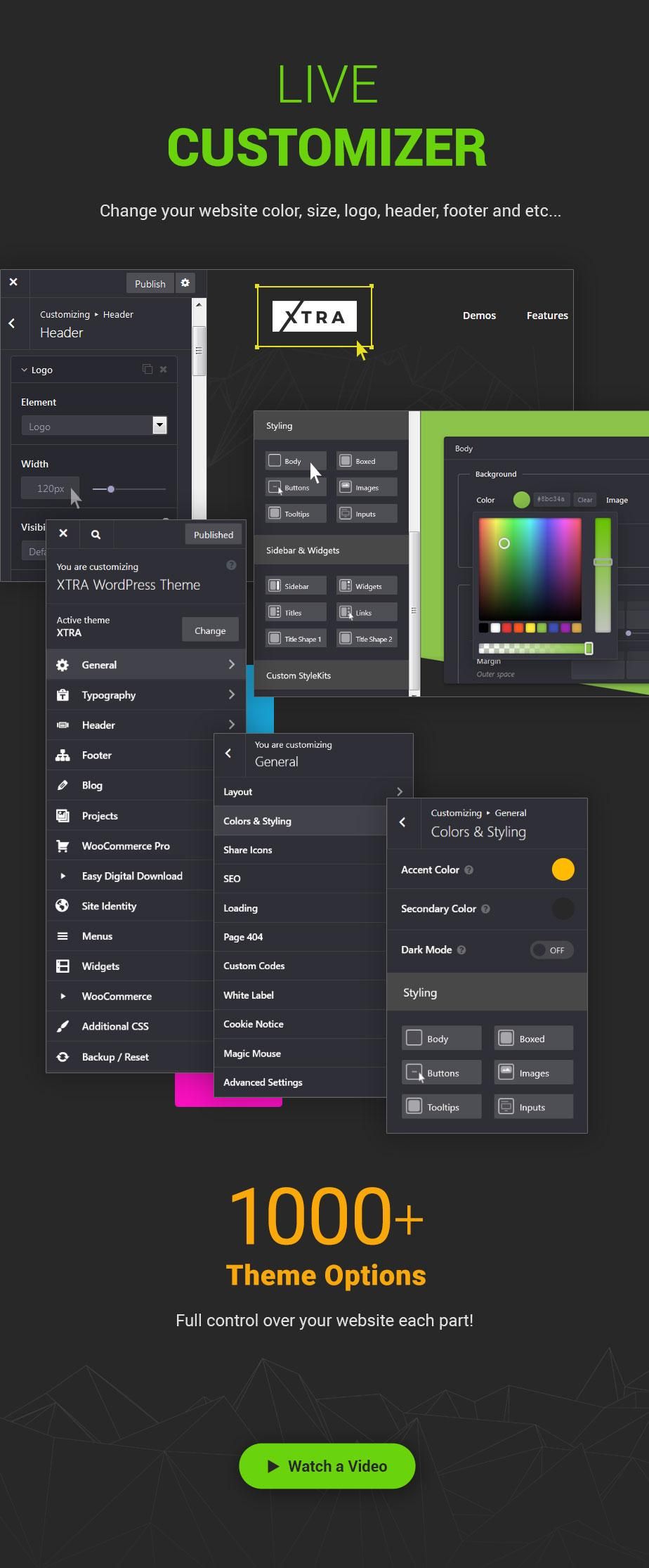Image resolution: width=649 pixels, height=1568 pixels.
Task: Toggle the Dark Mode switch
Action: coord(551,950)
